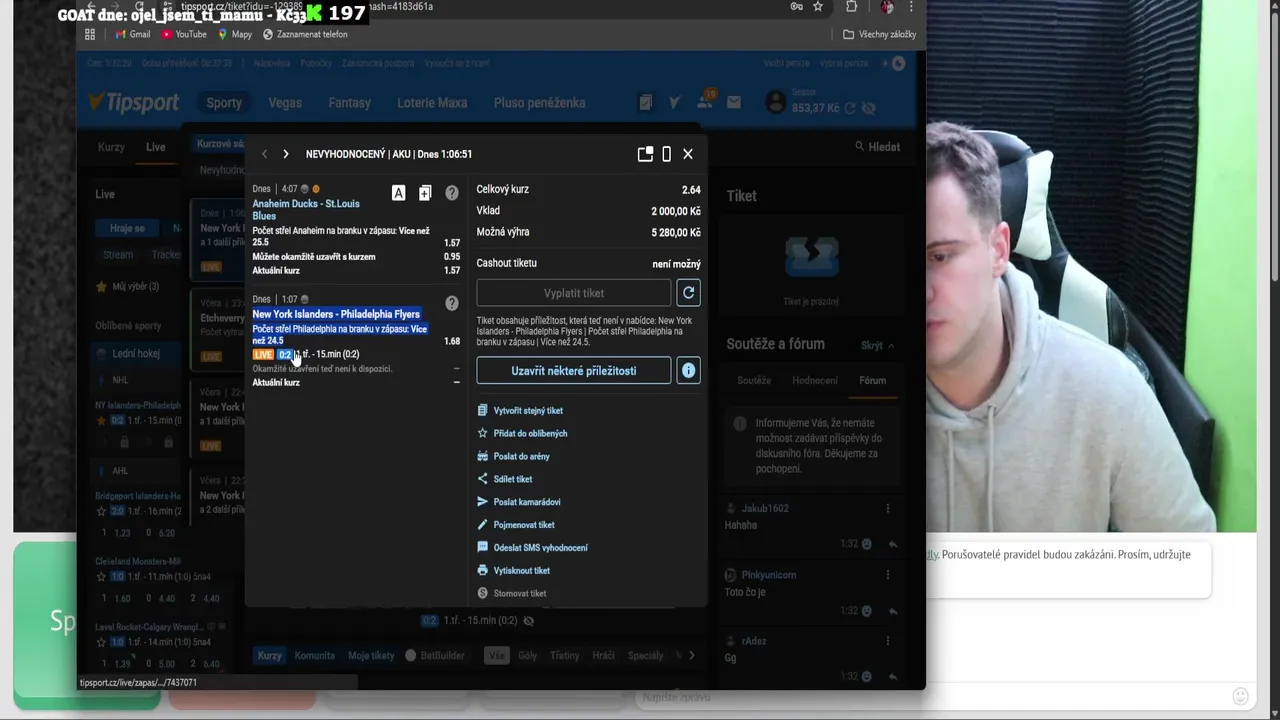Collapse forum with 'Skrýt'
Viewport: 1280px width, 720px height.
click(878, 346)
